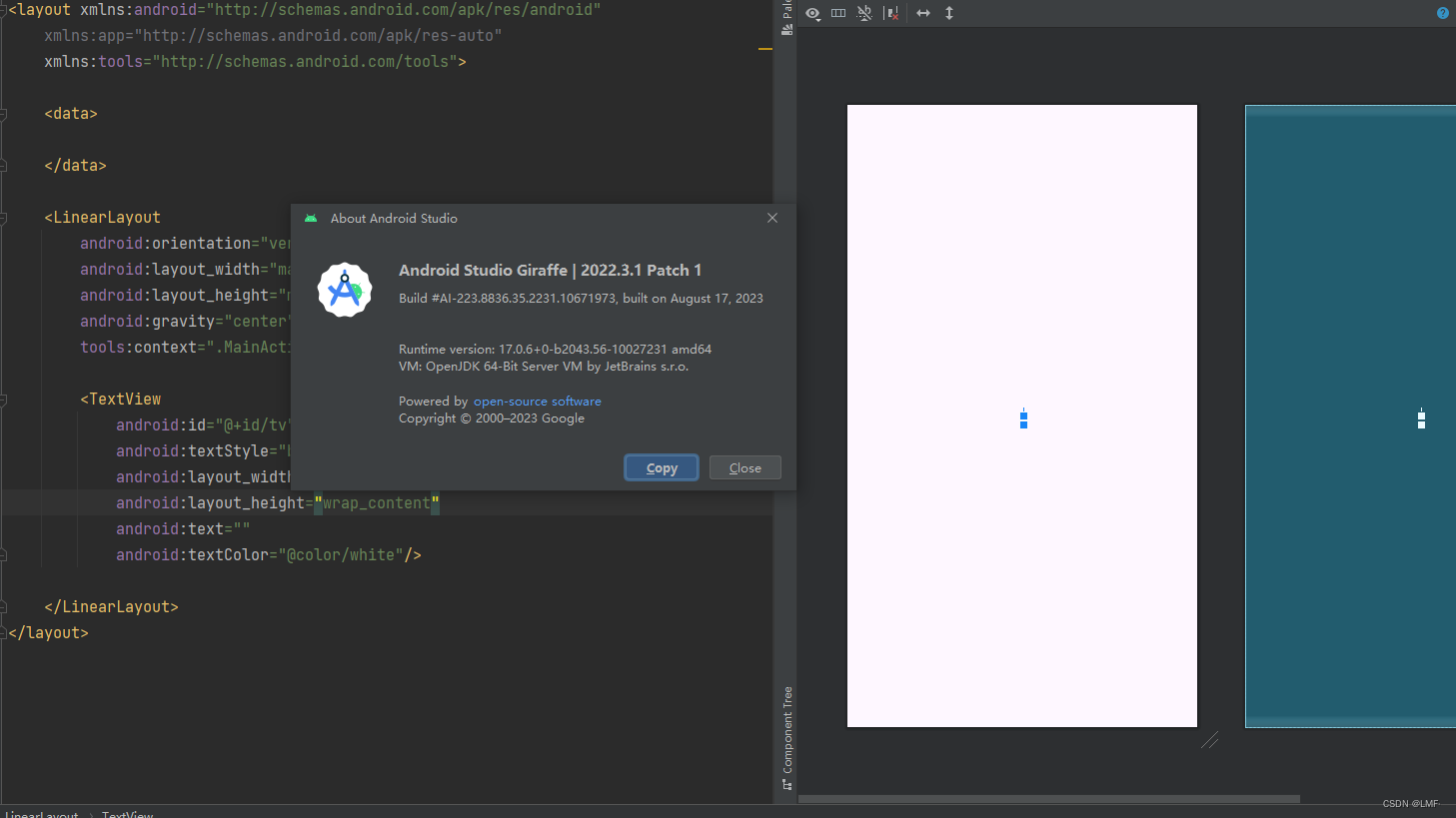Click the open-source software link
Screen dimensions: 1456x818
537,401
